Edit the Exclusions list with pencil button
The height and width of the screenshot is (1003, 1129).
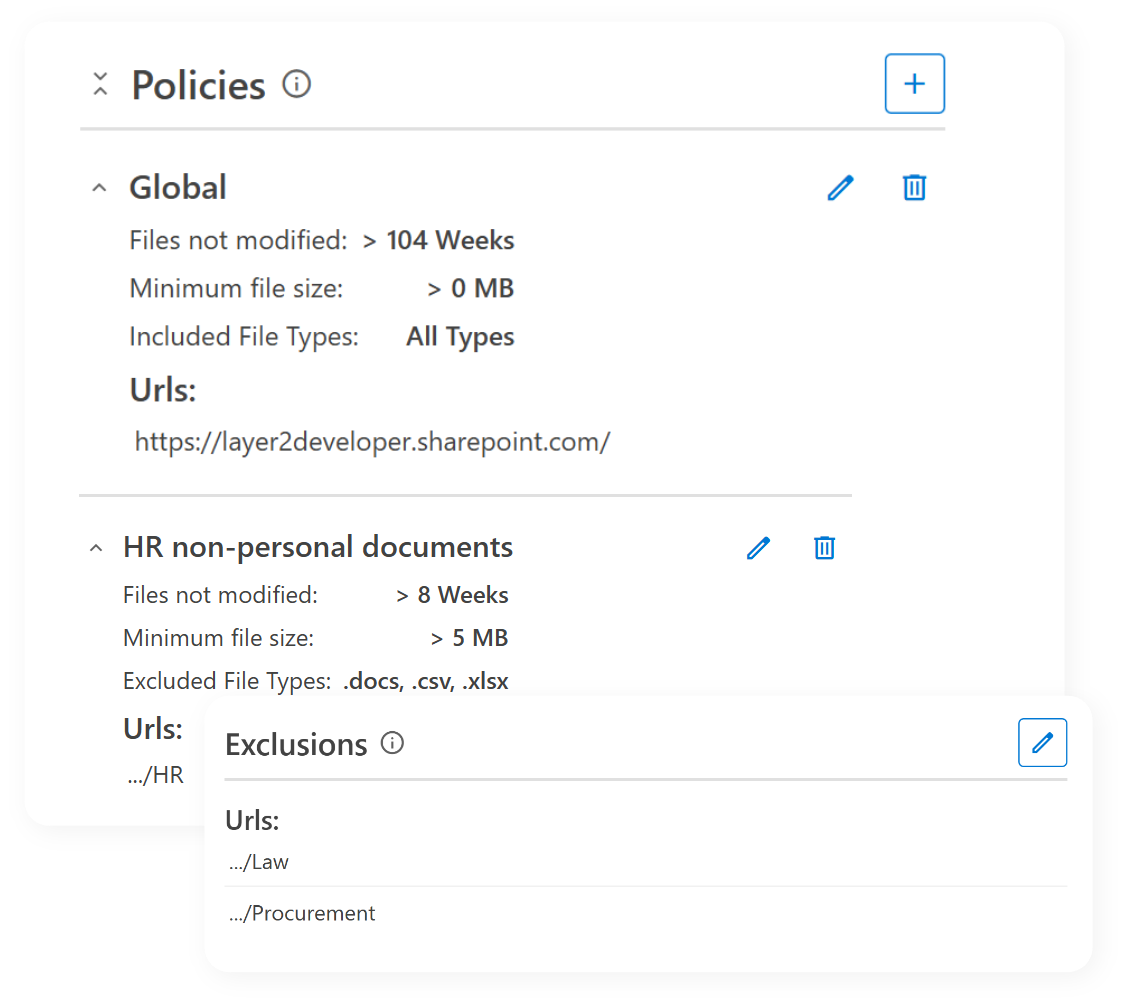tap(1042, 742)
